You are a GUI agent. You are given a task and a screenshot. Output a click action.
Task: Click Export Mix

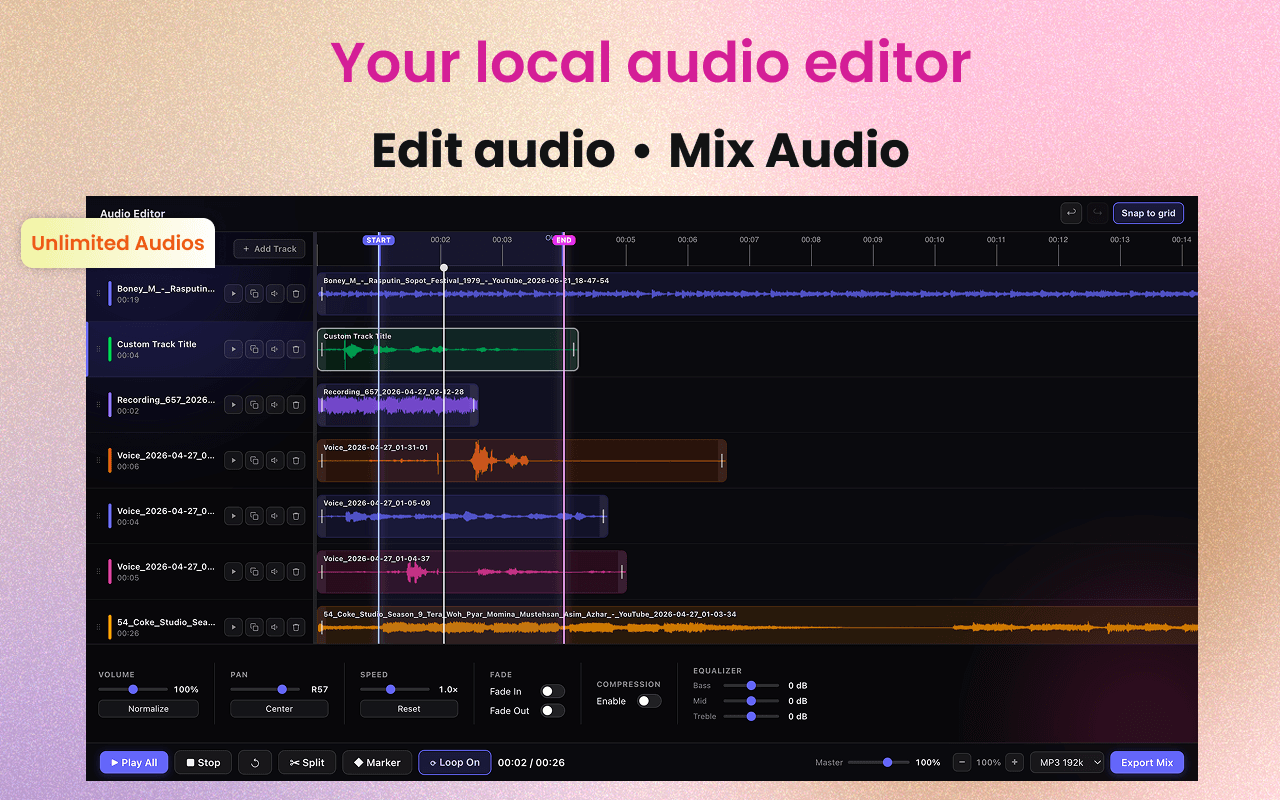(1147, 762)
